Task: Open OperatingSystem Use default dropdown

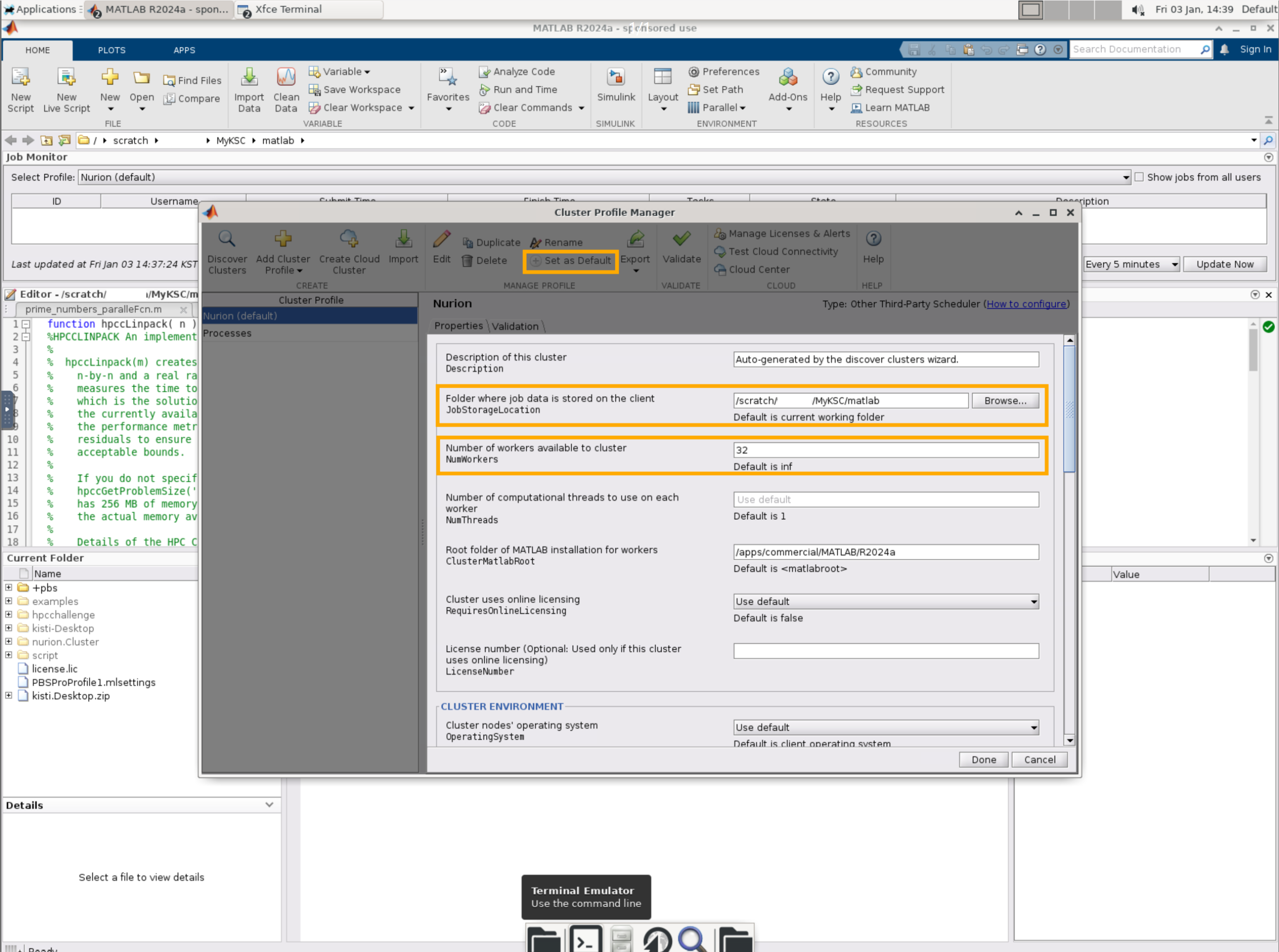Action: click(885, 727)
